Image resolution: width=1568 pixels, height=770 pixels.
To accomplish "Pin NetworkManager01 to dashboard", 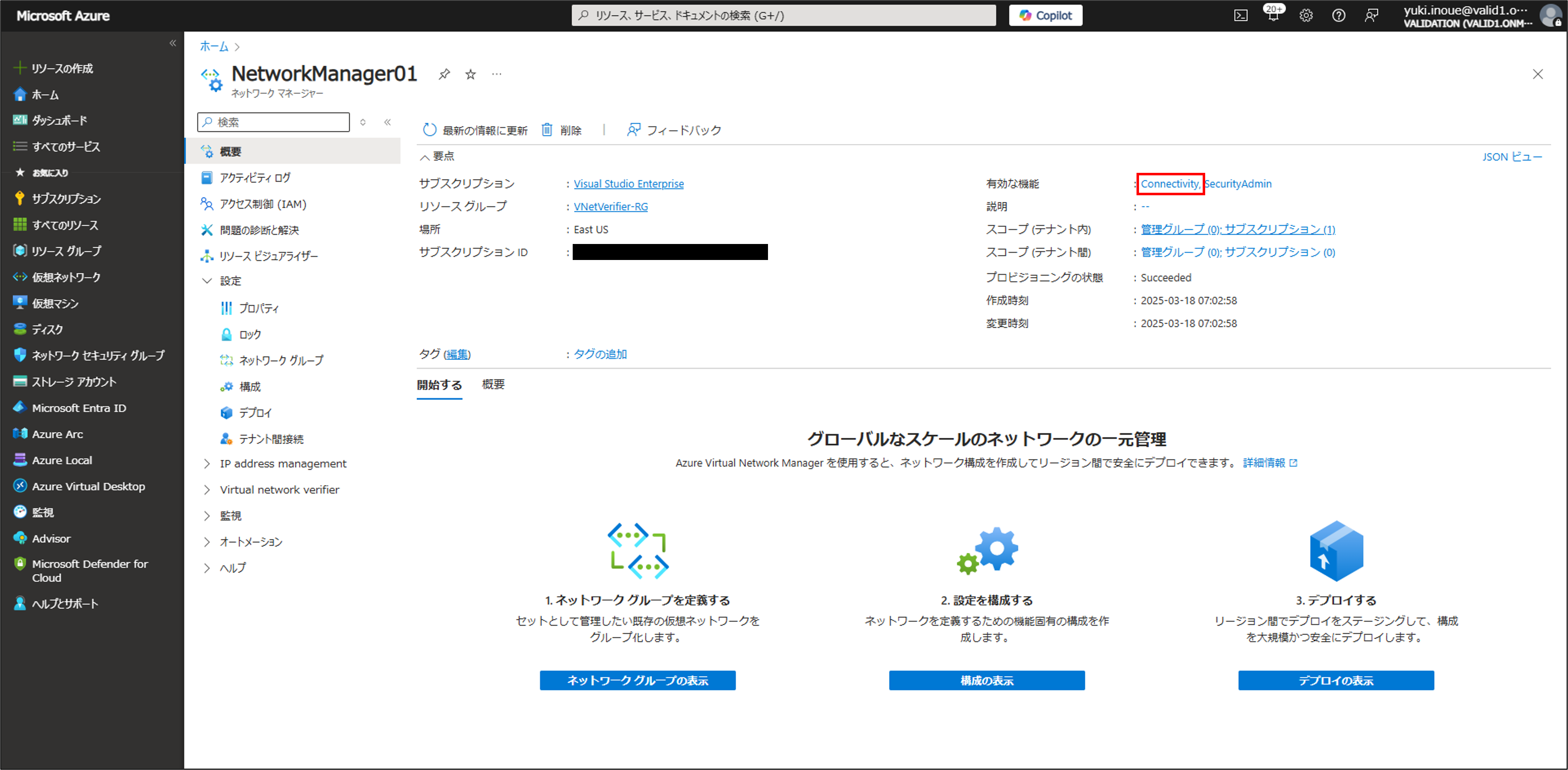I will (444, 74).
